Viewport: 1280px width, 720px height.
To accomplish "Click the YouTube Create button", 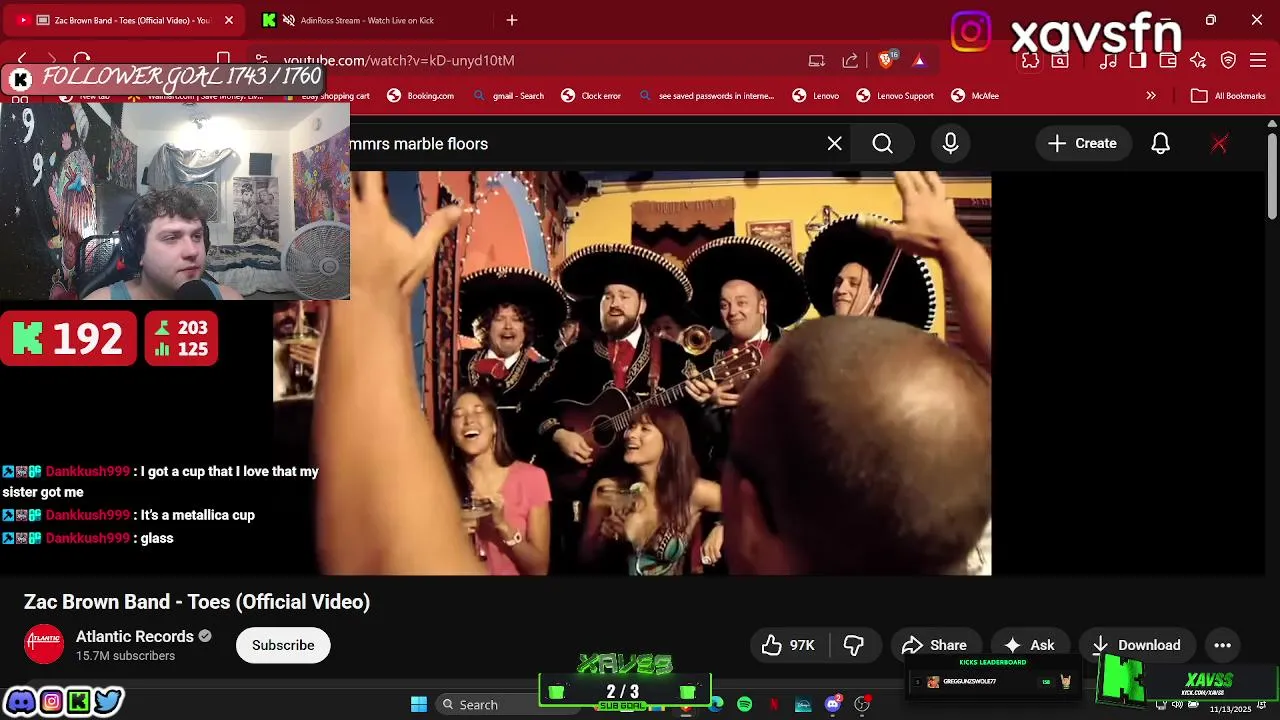I will point(1082,144).
